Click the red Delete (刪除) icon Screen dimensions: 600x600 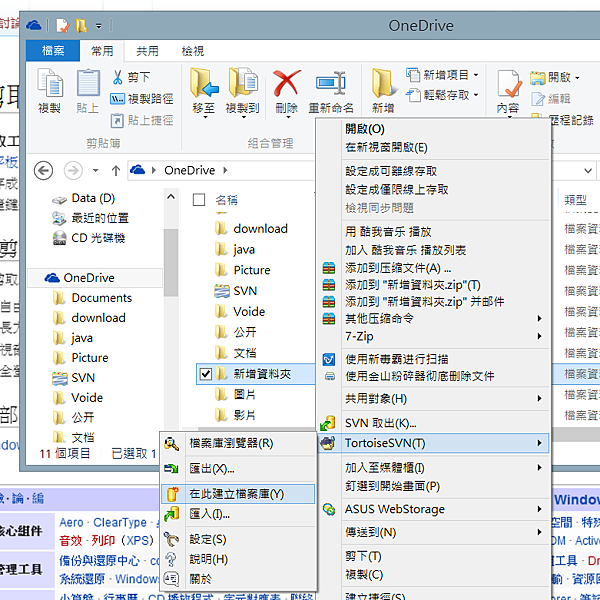tap(287, 83)
